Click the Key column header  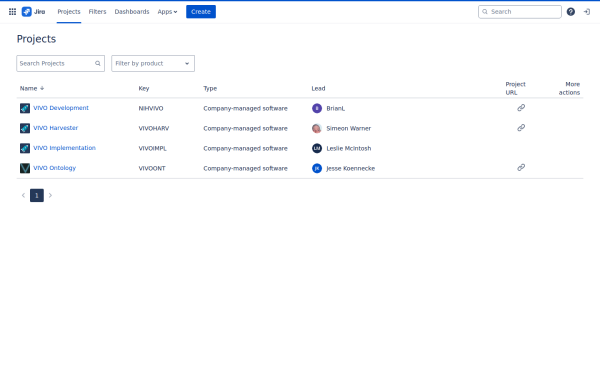pos(144,88)
